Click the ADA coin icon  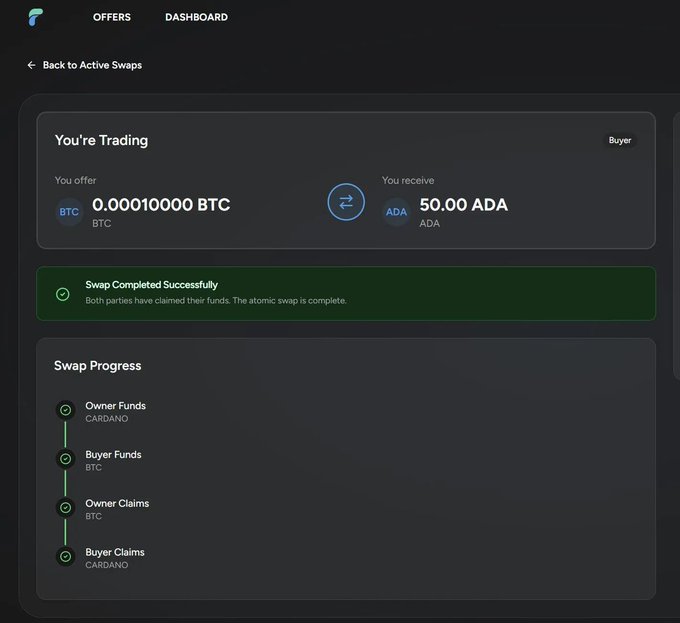(x=396, y=212)
